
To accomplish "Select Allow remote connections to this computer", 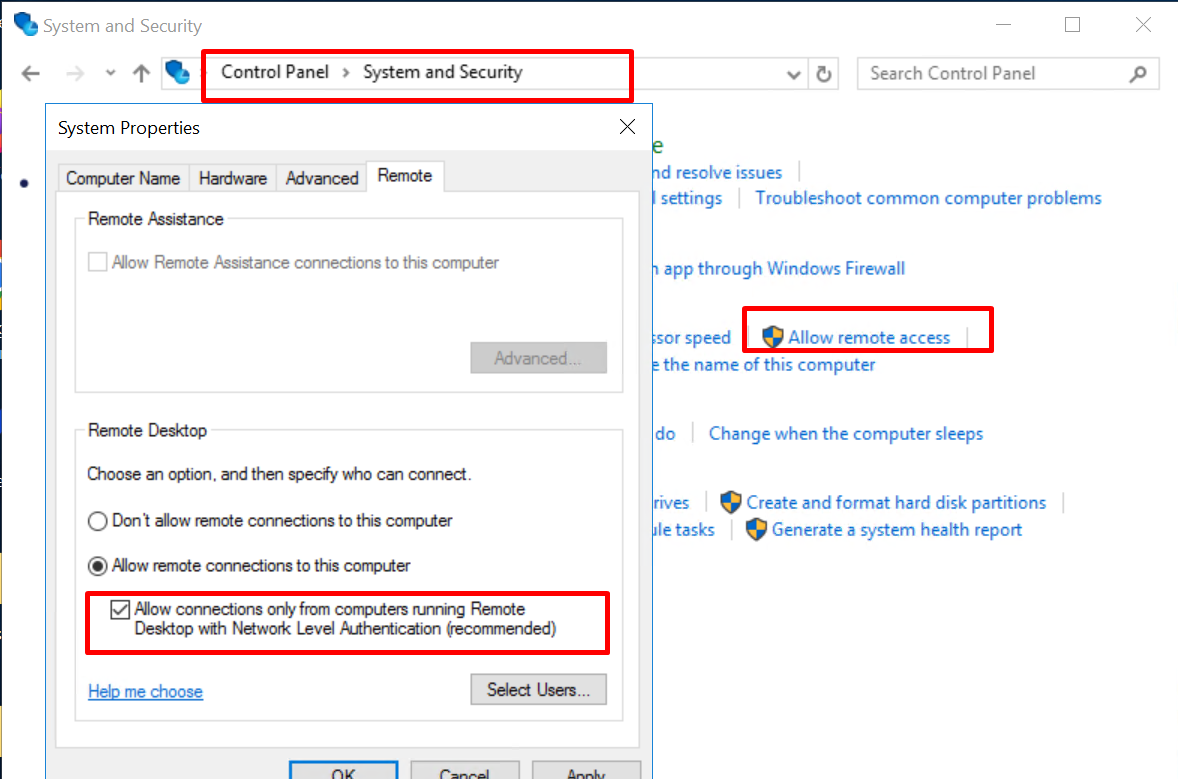I will click(x=98, y=566).
